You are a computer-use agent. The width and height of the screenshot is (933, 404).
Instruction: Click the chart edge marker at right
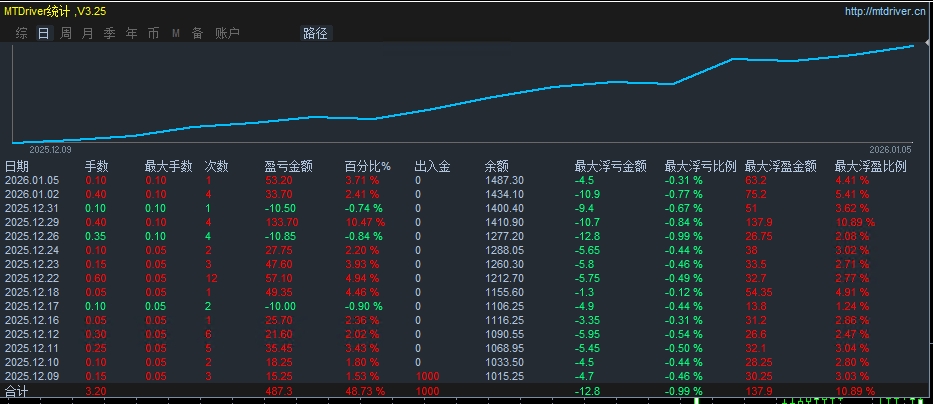click(928, 43)
